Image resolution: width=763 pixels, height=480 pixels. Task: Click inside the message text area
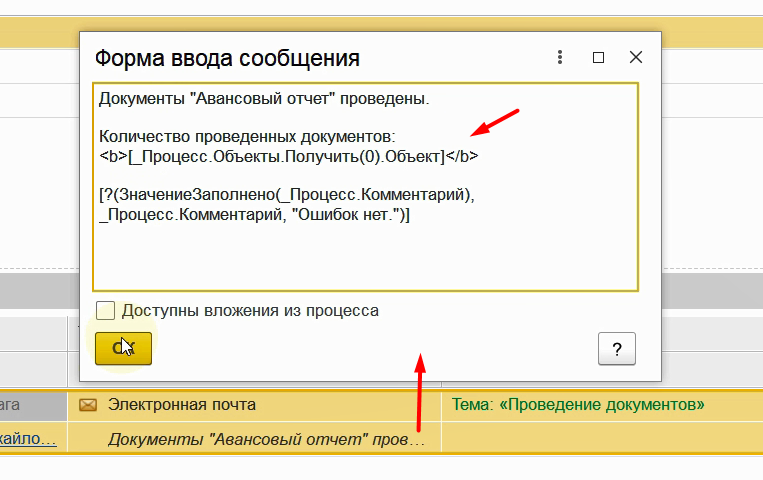365,187
